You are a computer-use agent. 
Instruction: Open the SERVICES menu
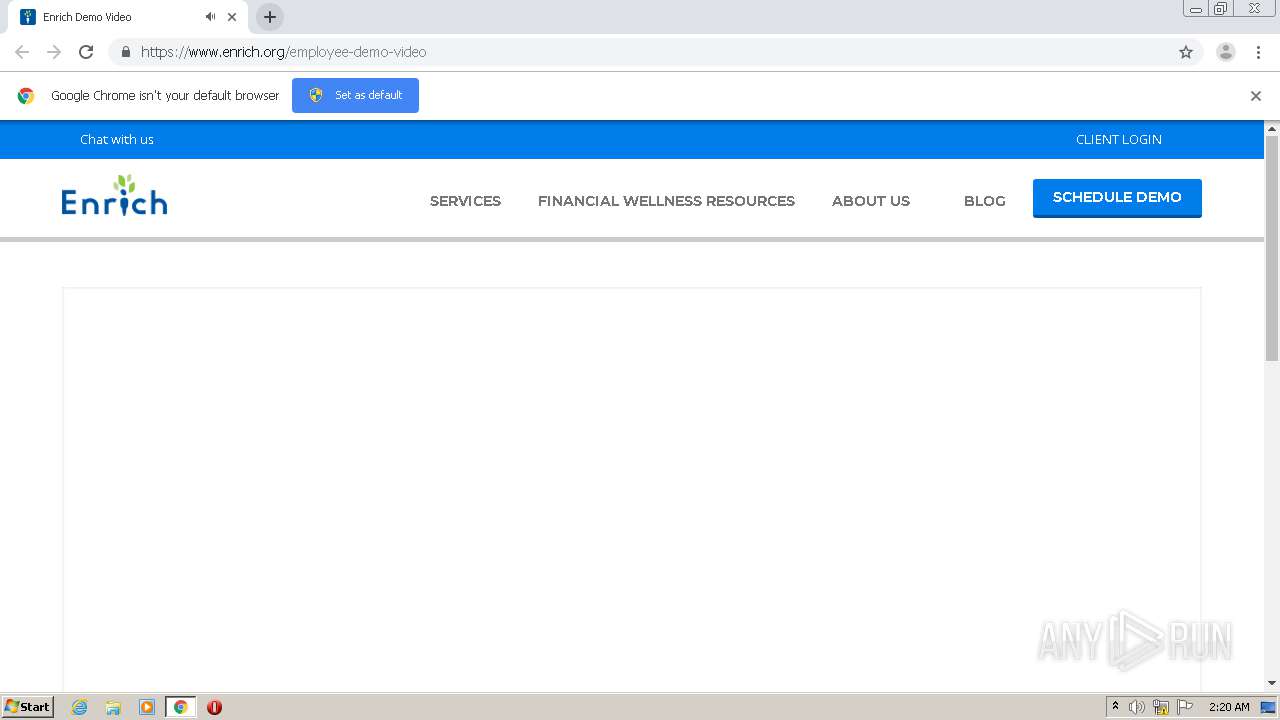pyautogui.click(x=465, y=201)
